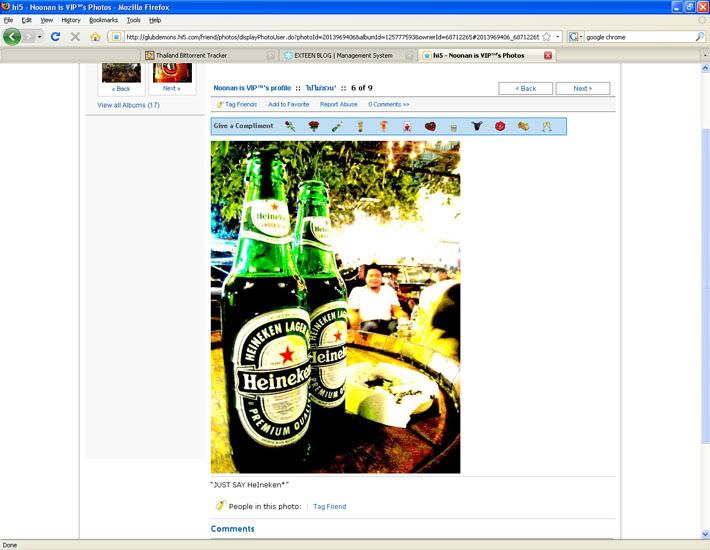The width and height of the screenshot is (710, 550).
Task: Open the Edit menu
Action: (x=27, y=20)
